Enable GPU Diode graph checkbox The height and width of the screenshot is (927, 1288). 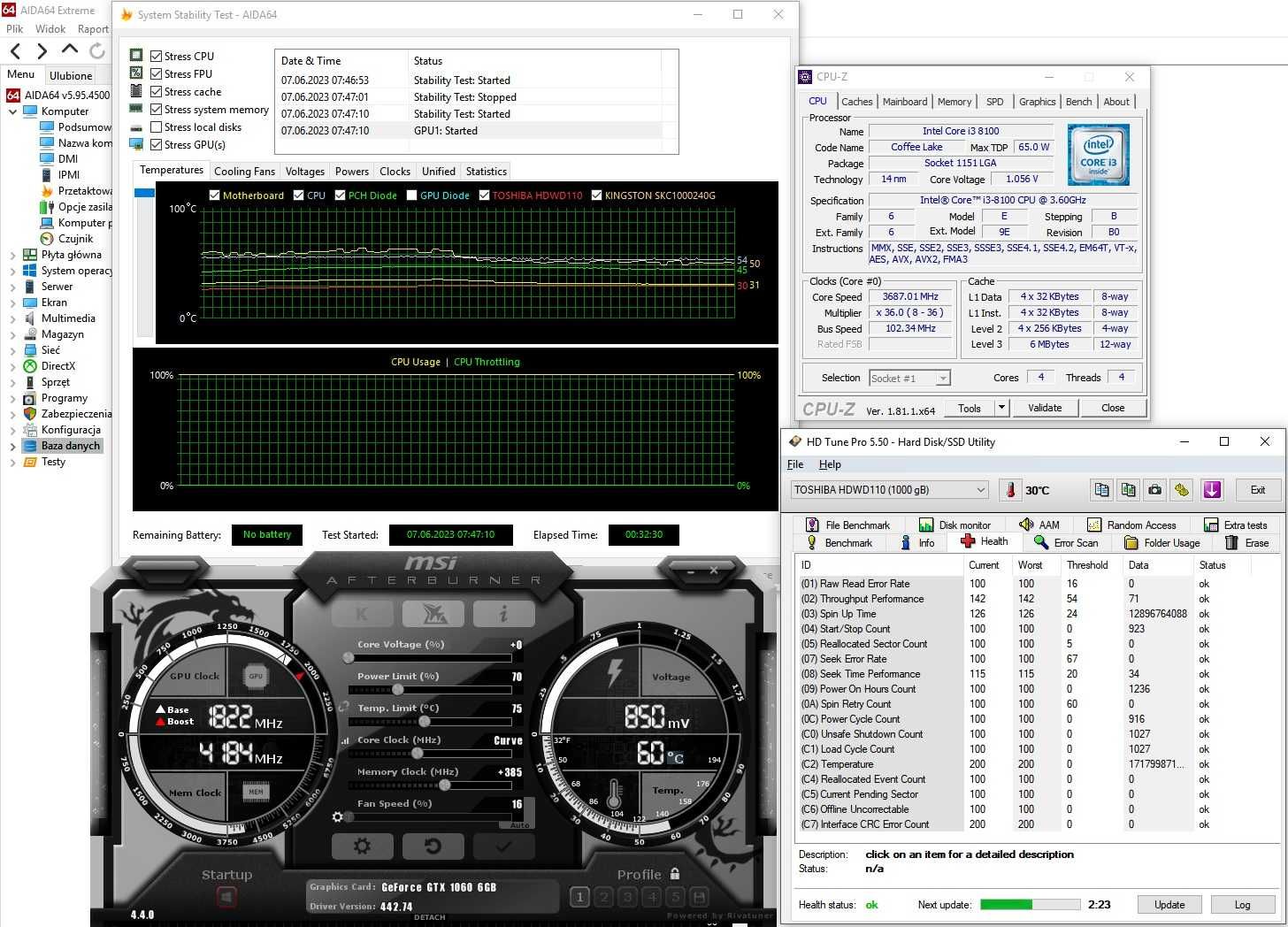click(411, 195)
